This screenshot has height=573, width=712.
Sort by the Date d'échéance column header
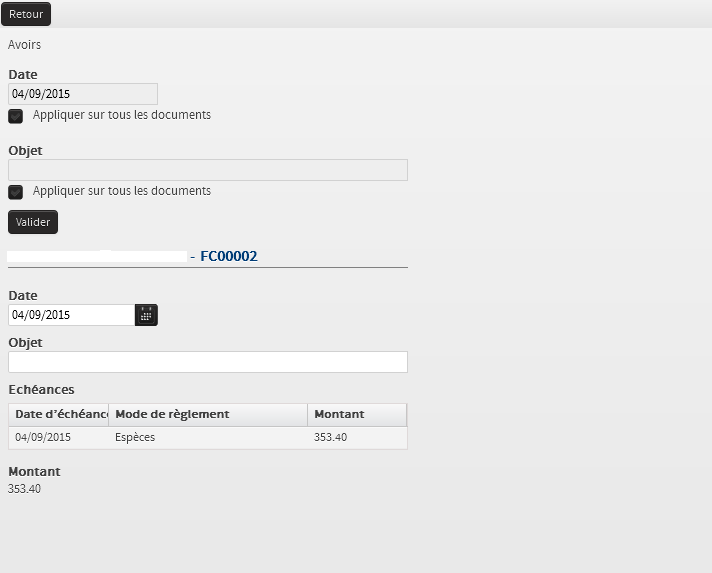click(59, 415)
